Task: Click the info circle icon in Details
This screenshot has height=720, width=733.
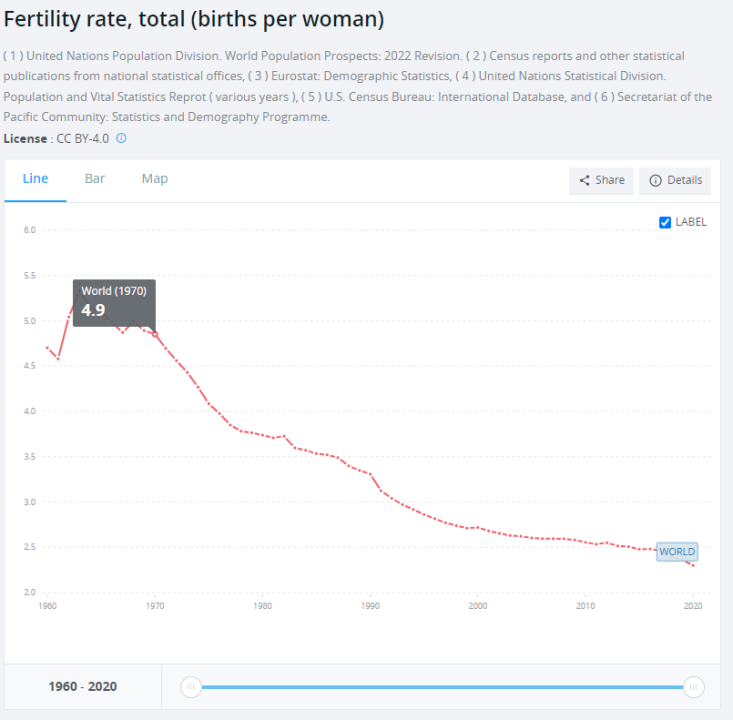Action: pyautogui.click(x=656, y=181)
